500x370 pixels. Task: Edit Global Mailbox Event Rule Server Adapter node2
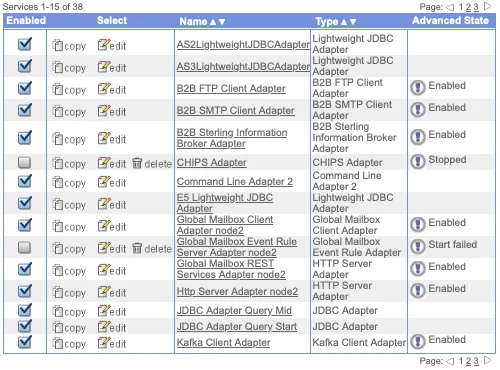(x=112, y=248)
